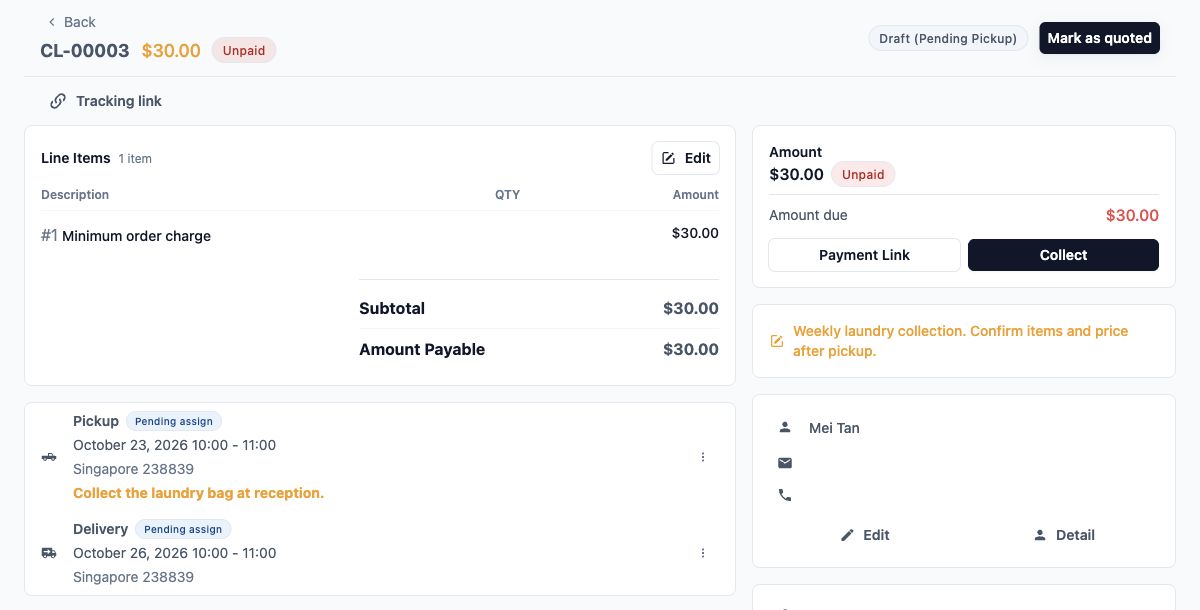Click the phone icon in customer card
Screen dimensions: 1200x610
pos(785,495)
